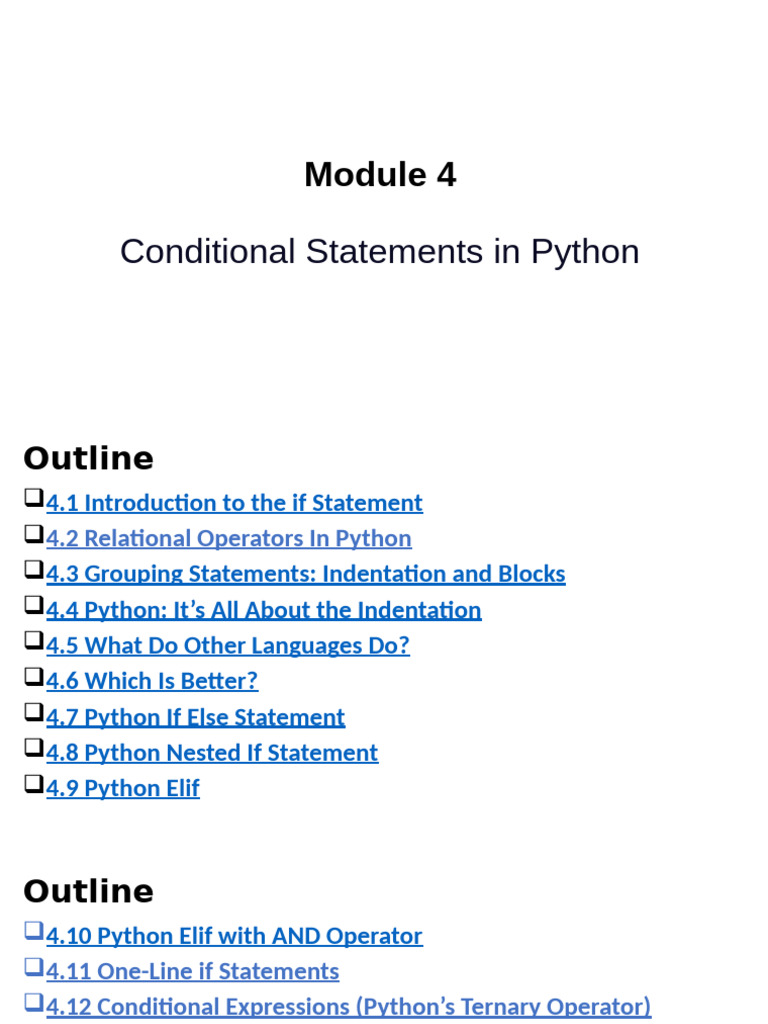This screenshot has height=1024, width=768.
Task: Open the 4.6 Which Is Better? link
Action: pyautogui.click(x=151, y=681)
